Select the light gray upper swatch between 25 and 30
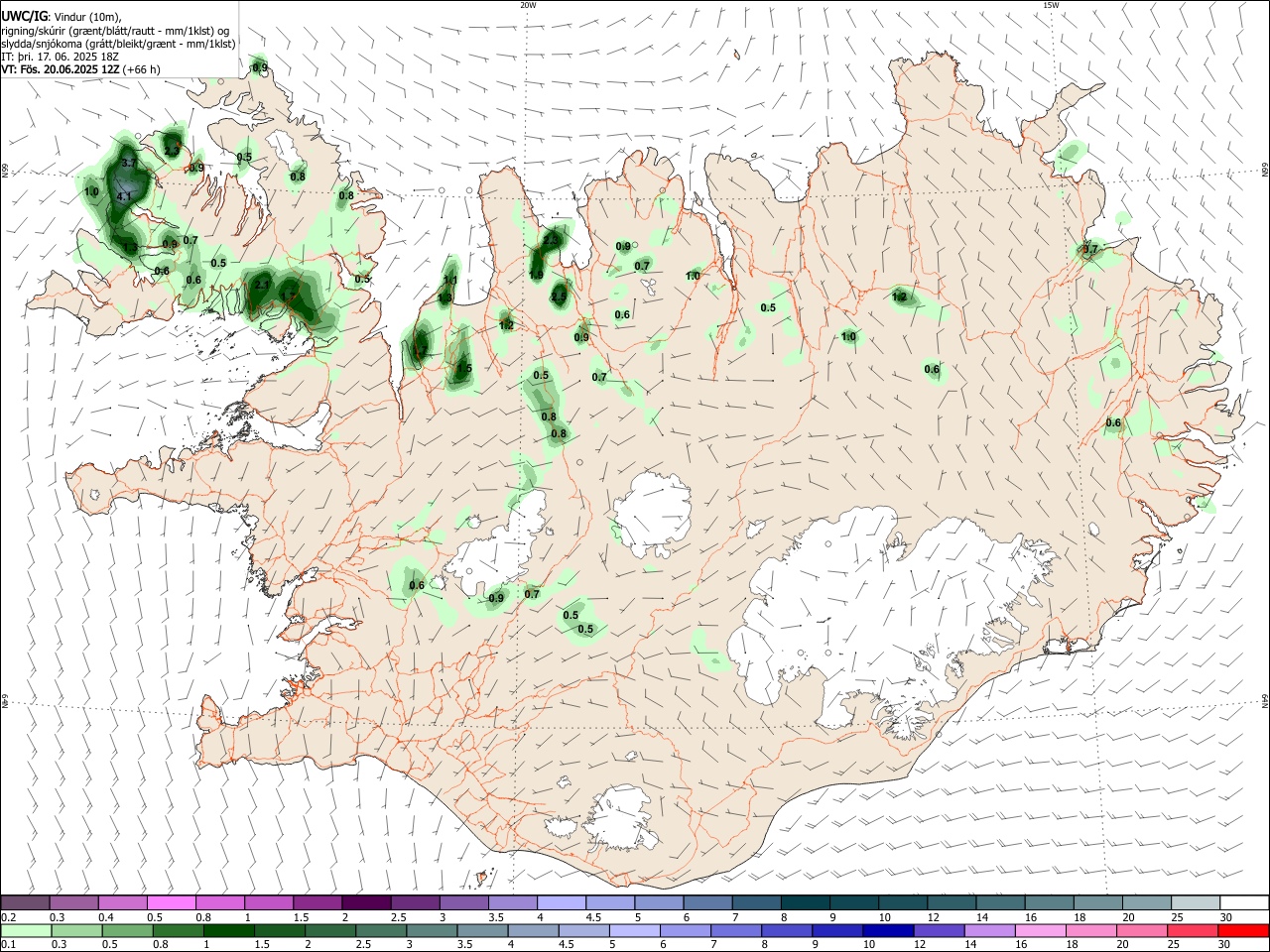Screen dimensions: 1270x952 point(1194,903)
